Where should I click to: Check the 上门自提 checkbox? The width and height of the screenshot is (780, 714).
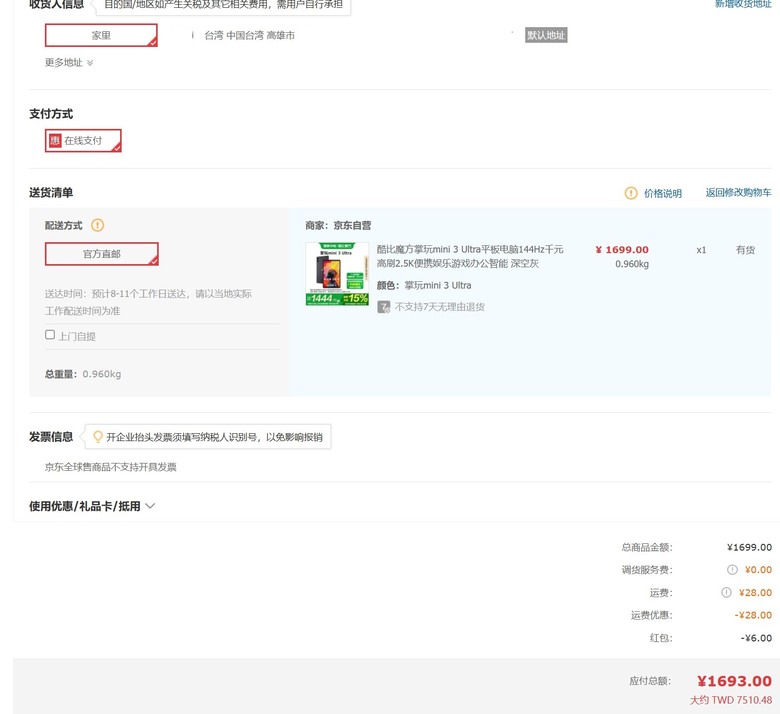[x=50, y=335]
